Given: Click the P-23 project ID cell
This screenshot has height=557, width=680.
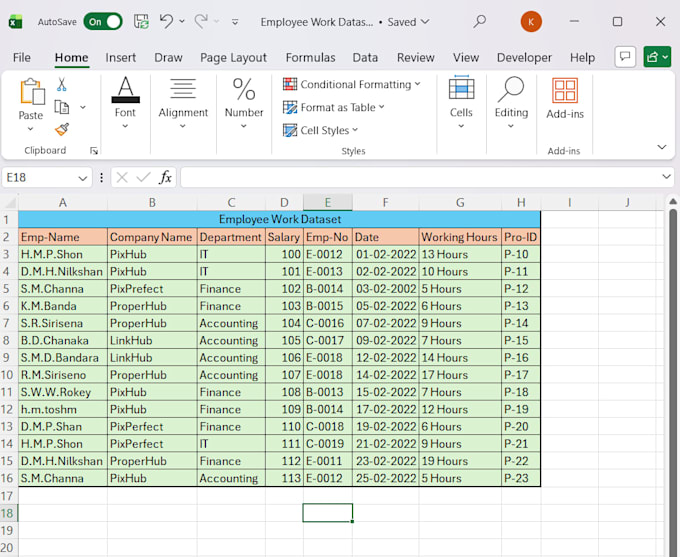Looking at the screenshot, I should [521, 478].
